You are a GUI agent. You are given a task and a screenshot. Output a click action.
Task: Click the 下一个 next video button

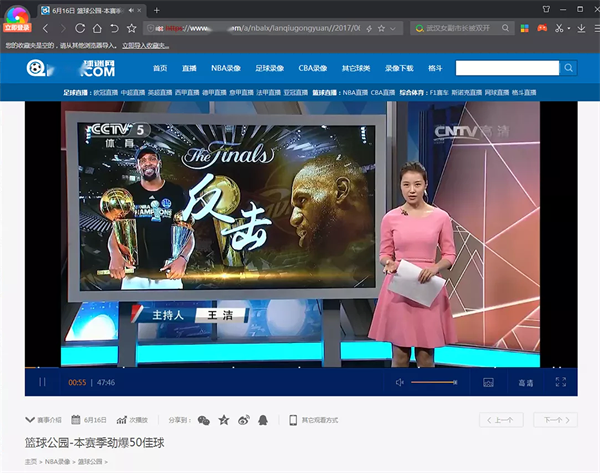(556, 420)
